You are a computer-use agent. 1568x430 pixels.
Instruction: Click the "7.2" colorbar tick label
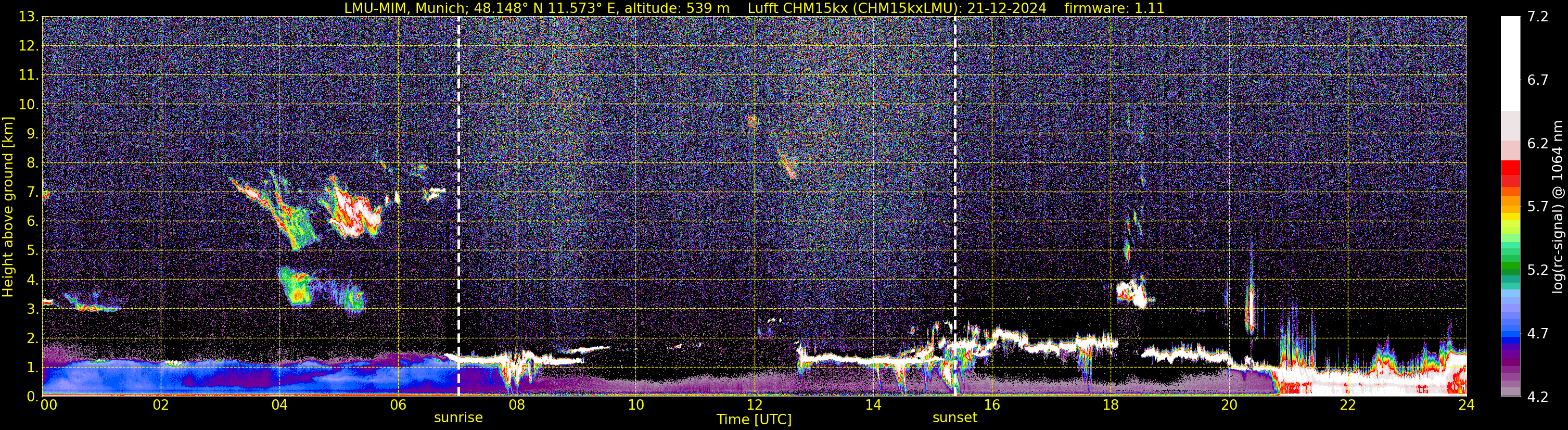click(1538, 17)
